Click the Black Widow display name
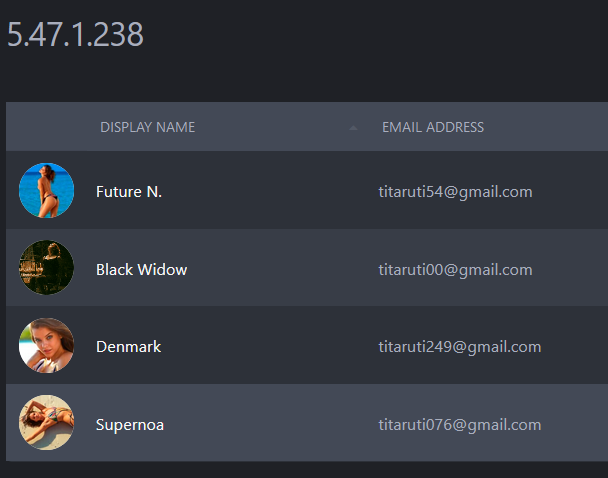The image size is (608, 478). (141, 269)
